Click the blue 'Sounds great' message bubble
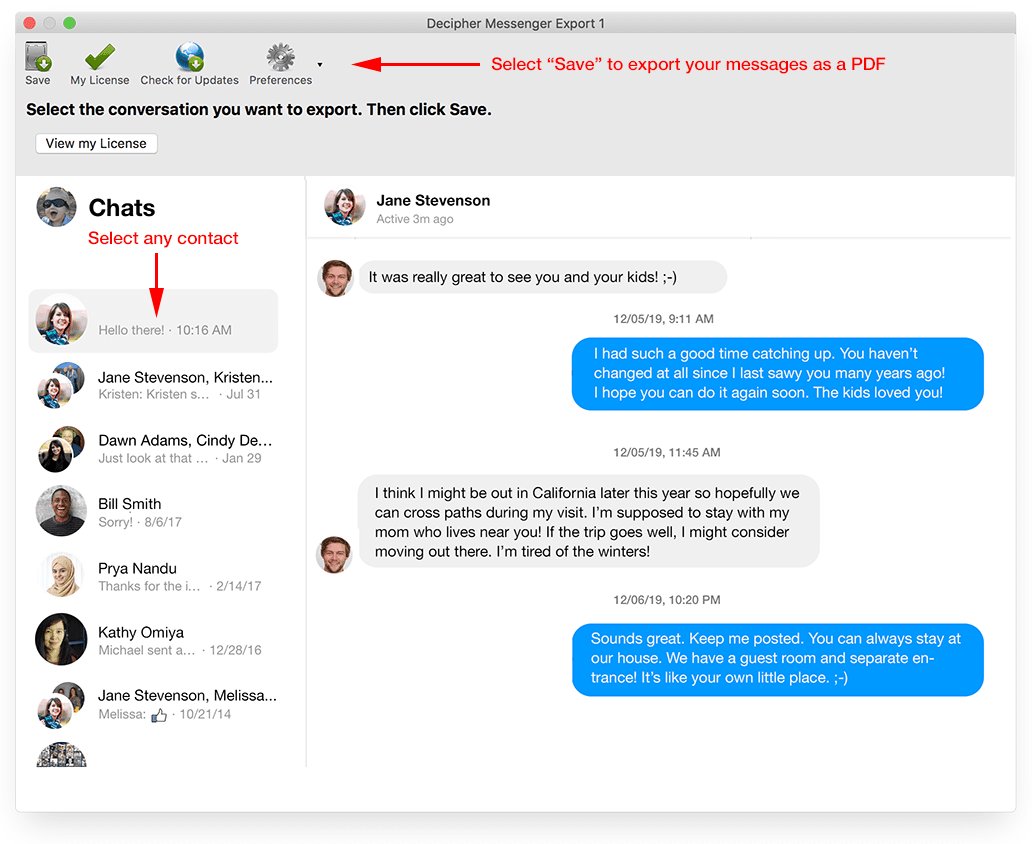The width and height of the screenshot is (1032, 844). [777, 659]
